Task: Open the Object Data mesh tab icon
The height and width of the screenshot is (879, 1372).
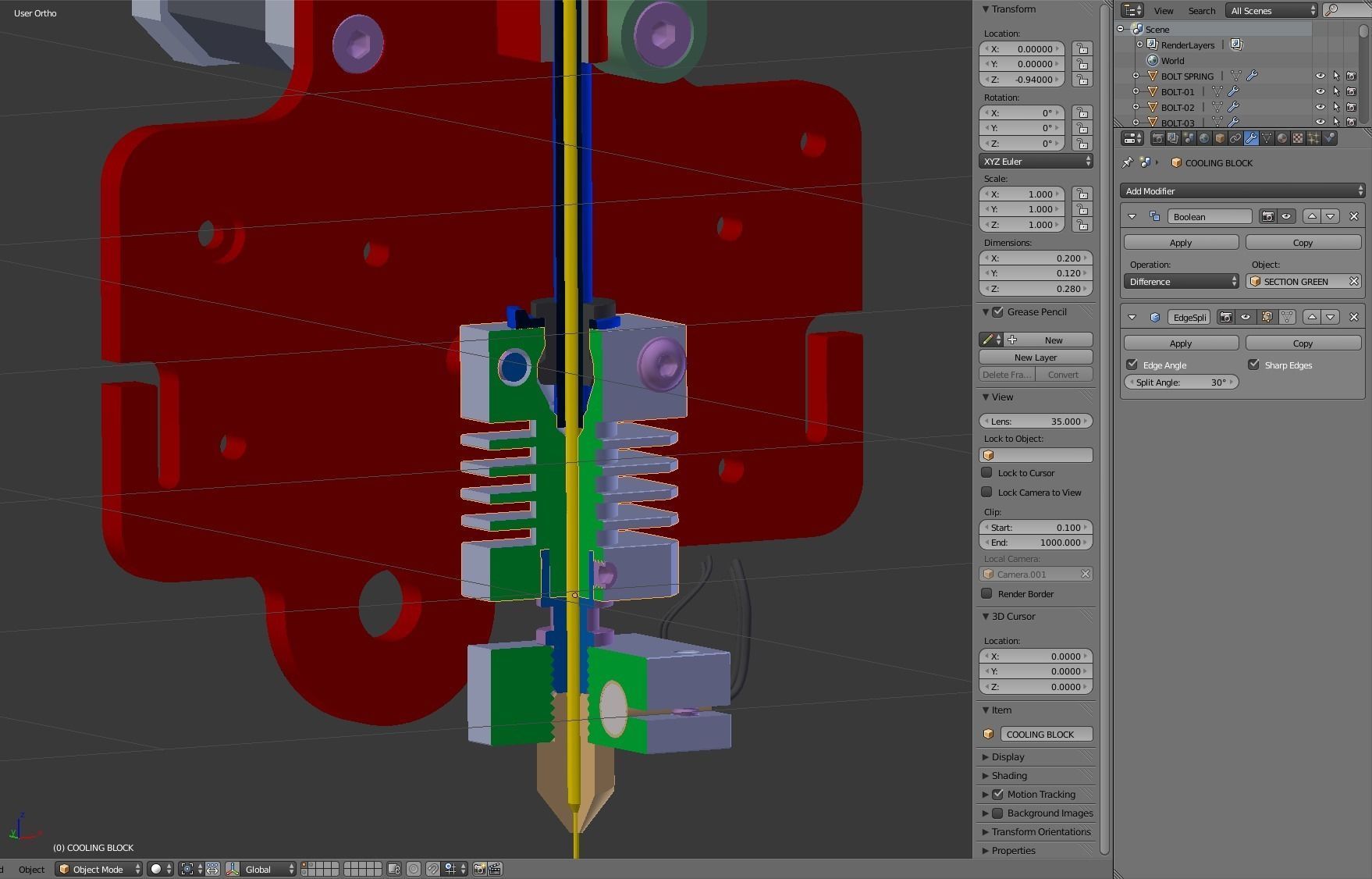Action: tap(1267, 138)
